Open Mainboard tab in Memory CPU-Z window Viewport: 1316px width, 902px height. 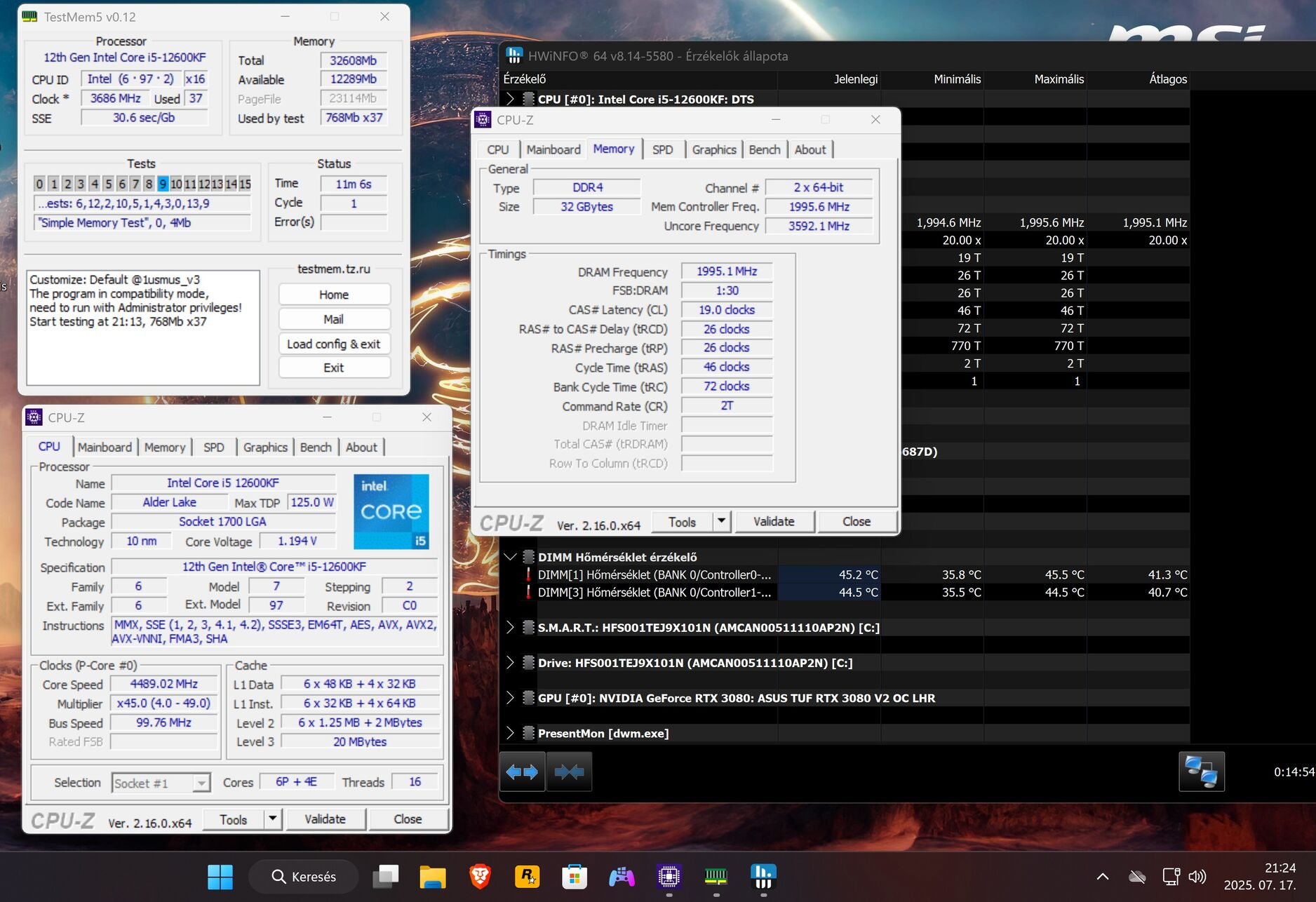553,149
